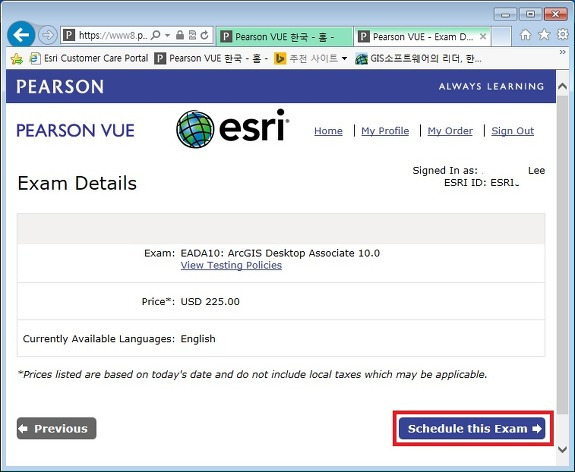Click the Pearson VUE logo
The image size is (575, 472).
click(x=76, y=131)
